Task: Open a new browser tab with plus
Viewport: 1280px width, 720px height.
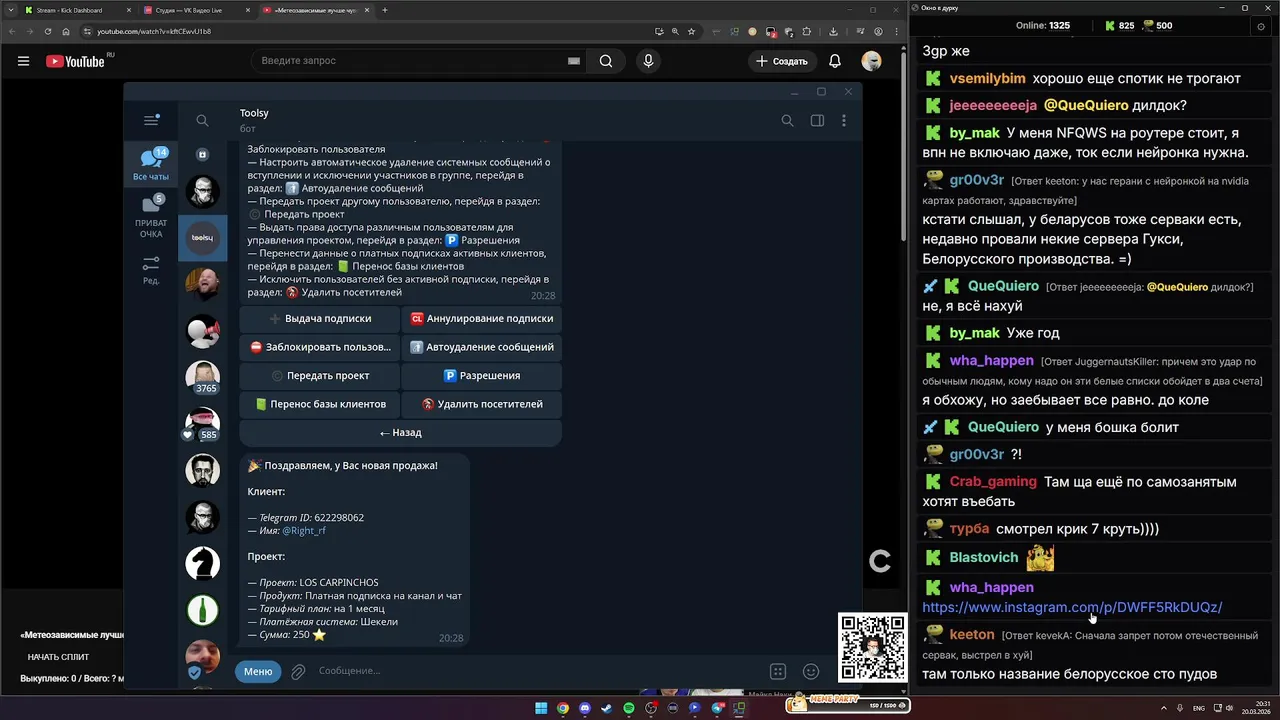Action: point(385,10)
